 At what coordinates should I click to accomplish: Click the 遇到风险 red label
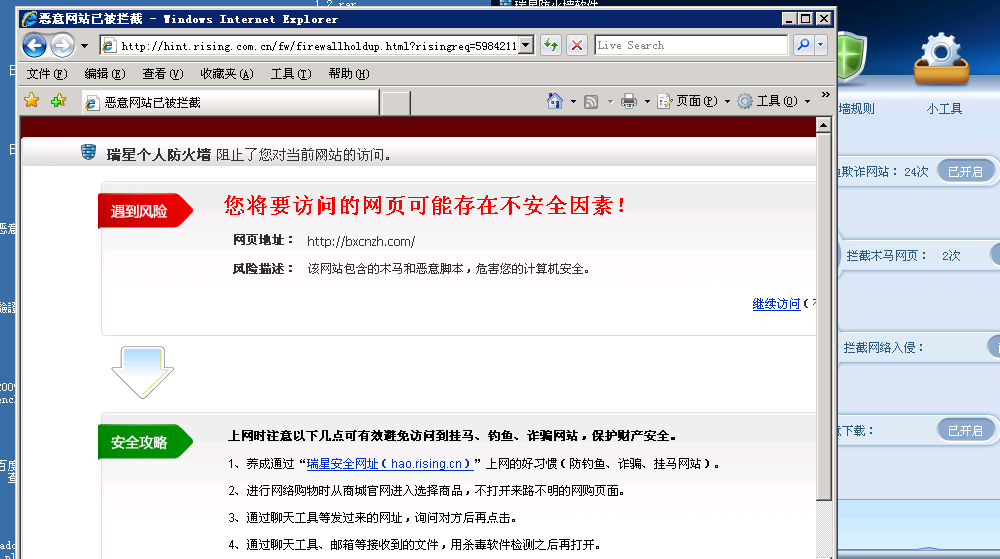point(145,210)
